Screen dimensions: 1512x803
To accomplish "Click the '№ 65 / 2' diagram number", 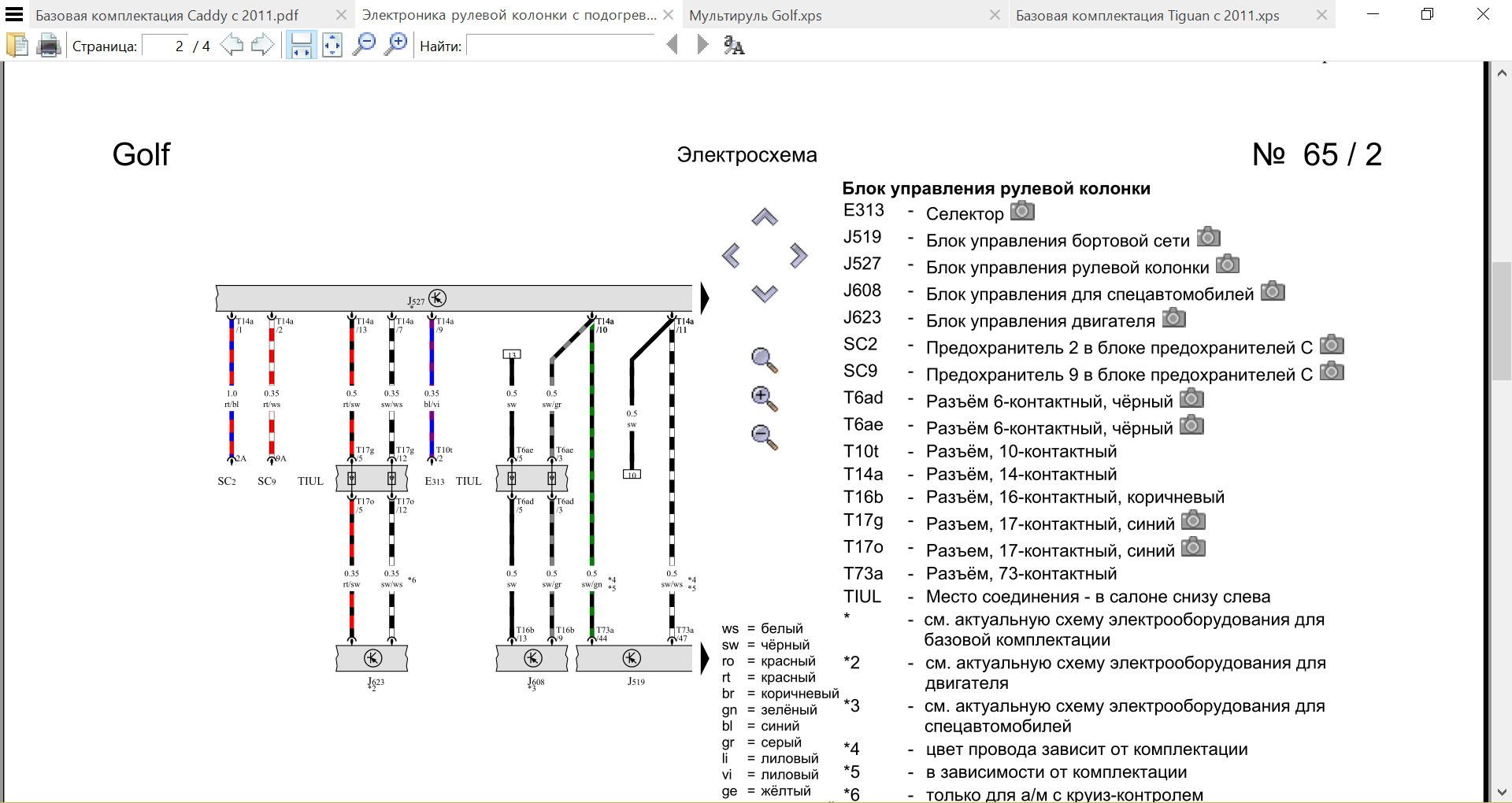I will (1317, 154).
